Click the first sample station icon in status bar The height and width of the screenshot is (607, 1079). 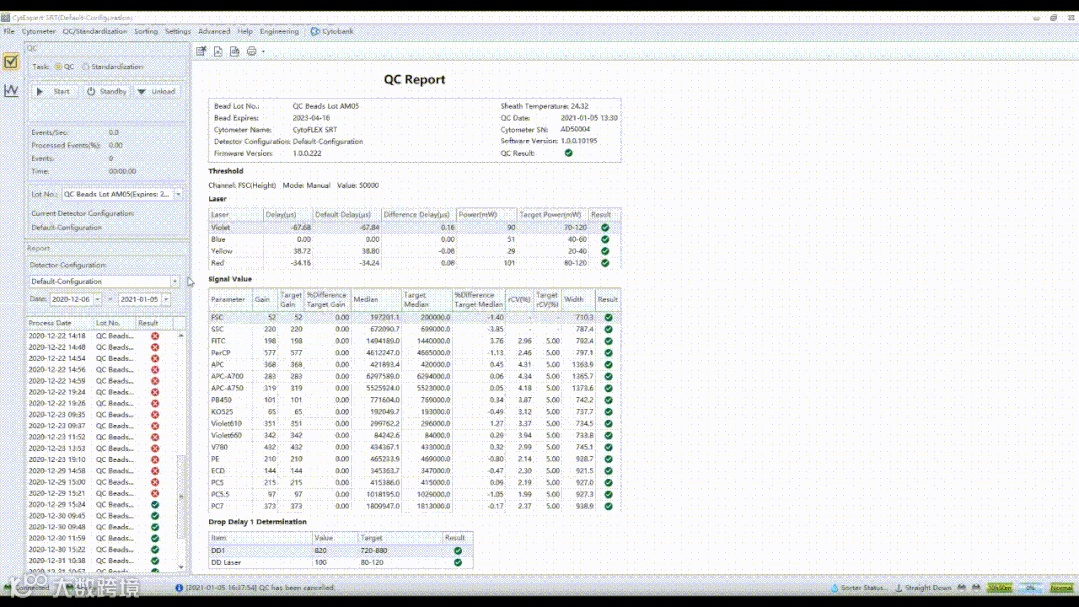(962, 588)
